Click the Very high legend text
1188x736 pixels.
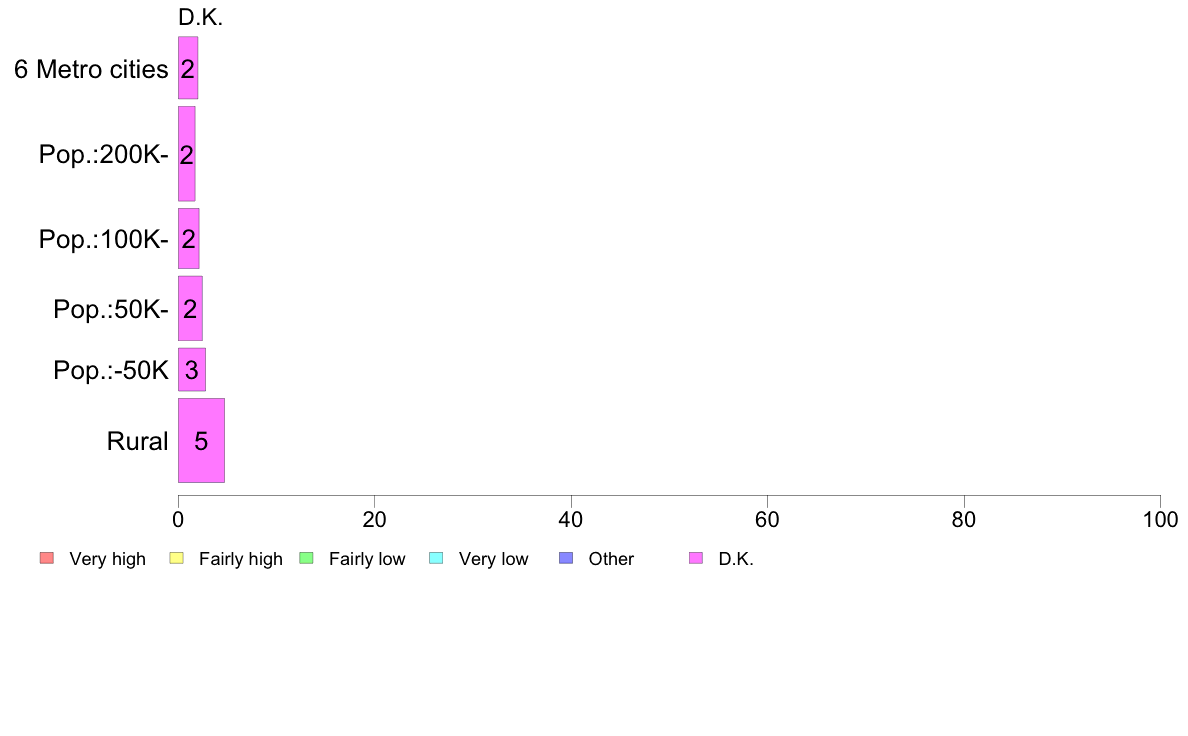[108, 559]
